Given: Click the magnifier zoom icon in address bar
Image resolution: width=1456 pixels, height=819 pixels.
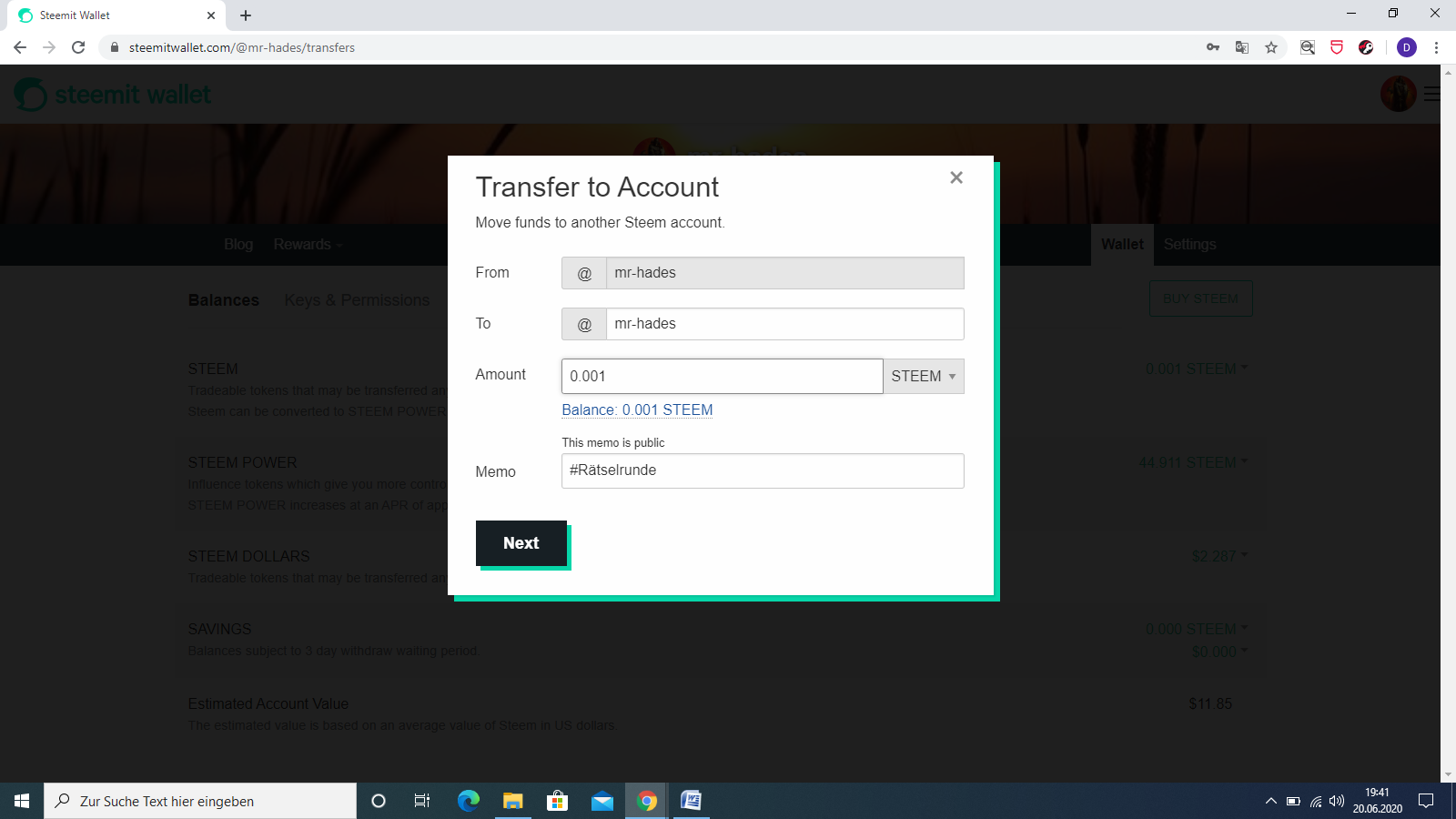Looking at the screenshot, I should (1308, 47).
